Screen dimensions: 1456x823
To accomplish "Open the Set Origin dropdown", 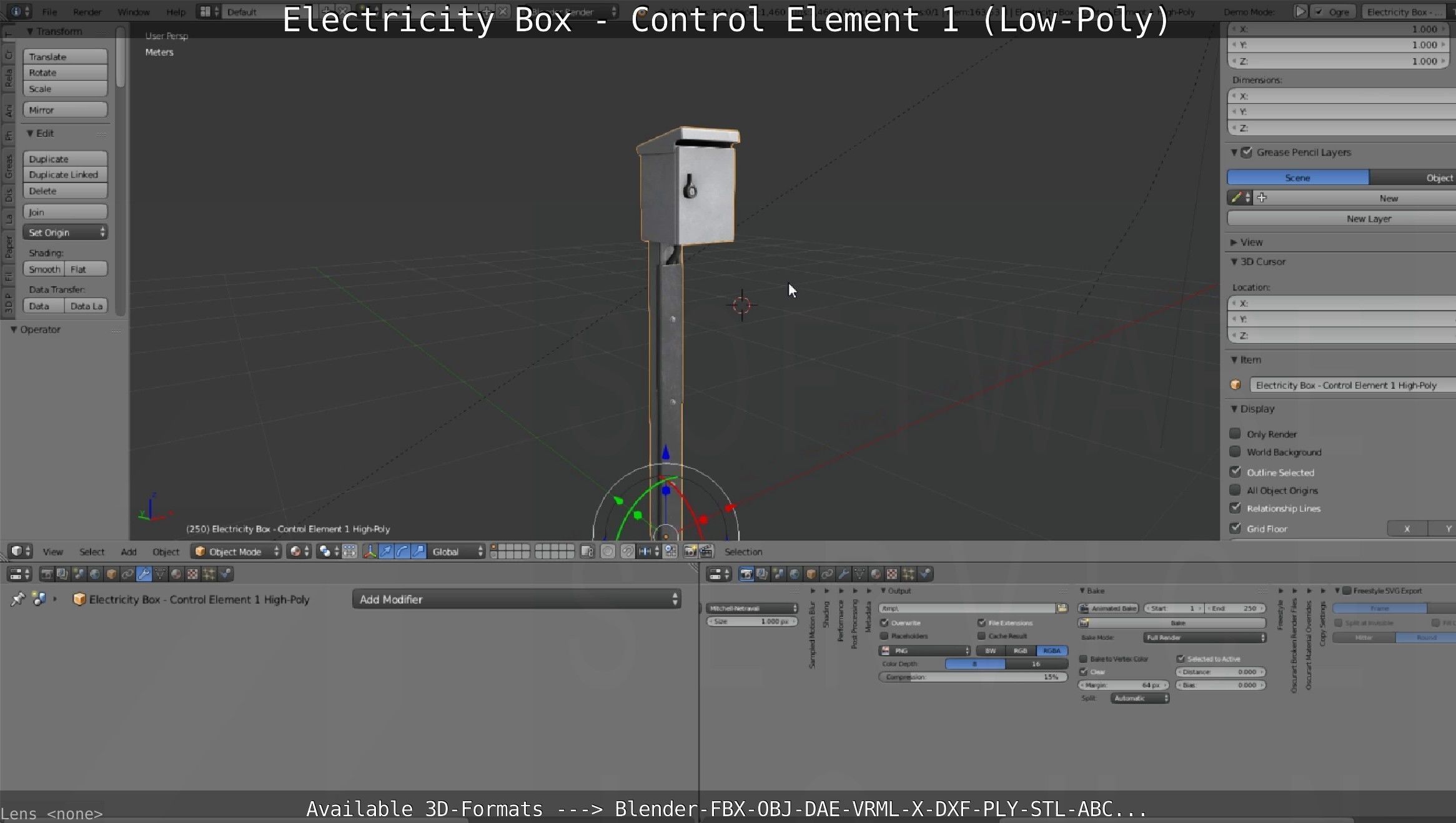I will click(x=65, y=232).
